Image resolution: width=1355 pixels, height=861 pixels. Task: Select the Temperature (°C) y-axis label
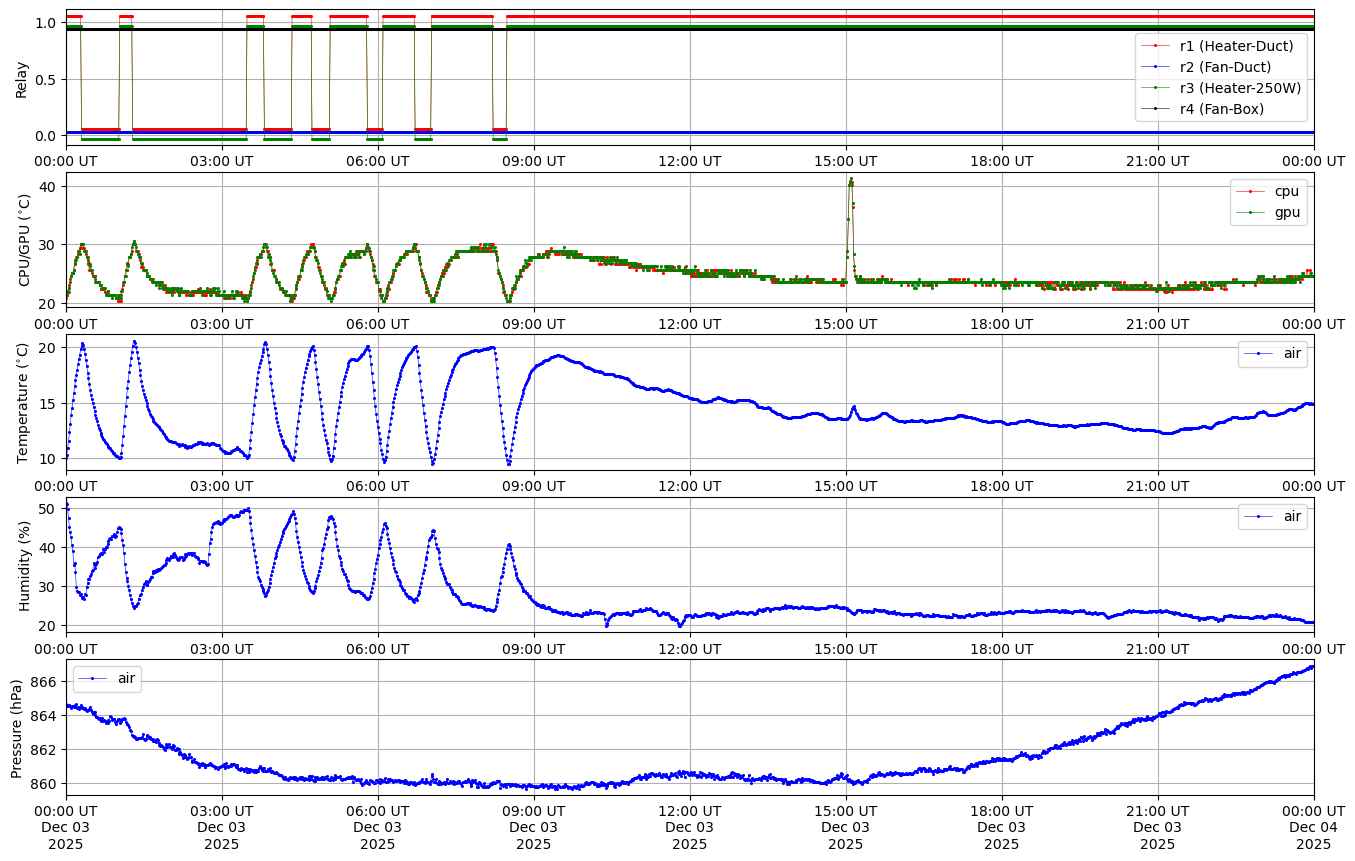pos(24,403)
